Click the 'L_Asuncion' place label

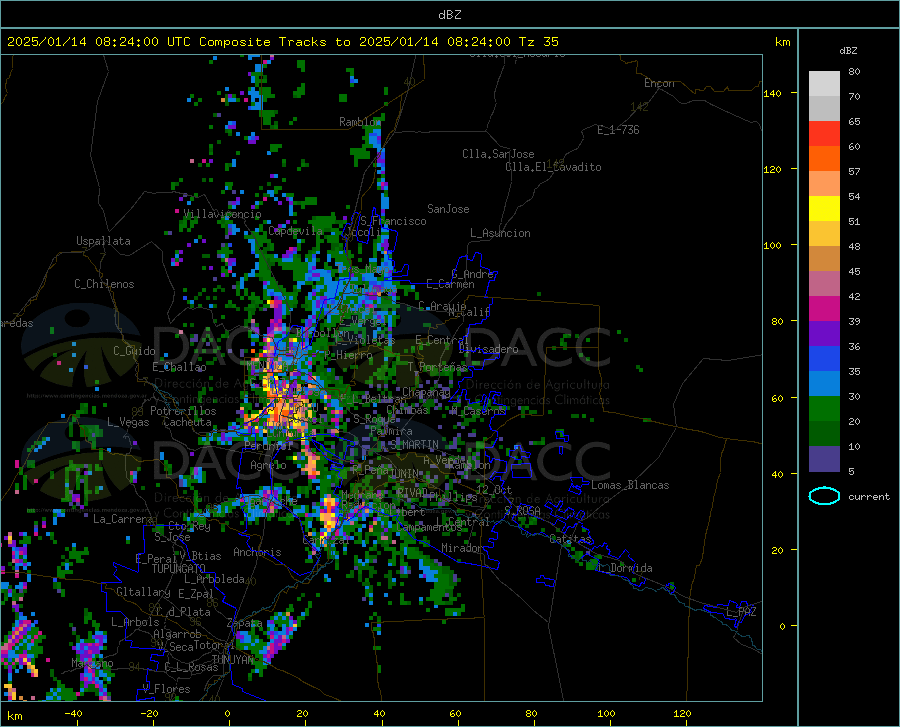pos(500,233)
